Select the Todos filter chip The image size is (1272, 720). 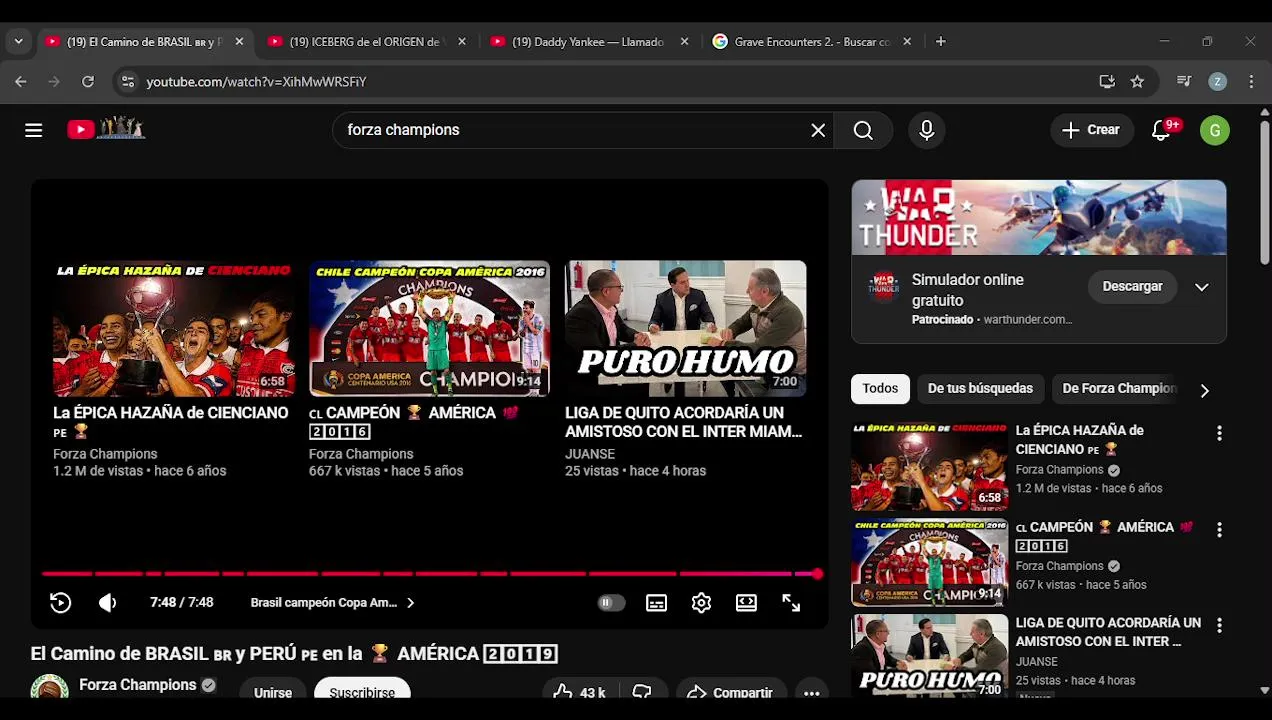(x=880, y=388)
